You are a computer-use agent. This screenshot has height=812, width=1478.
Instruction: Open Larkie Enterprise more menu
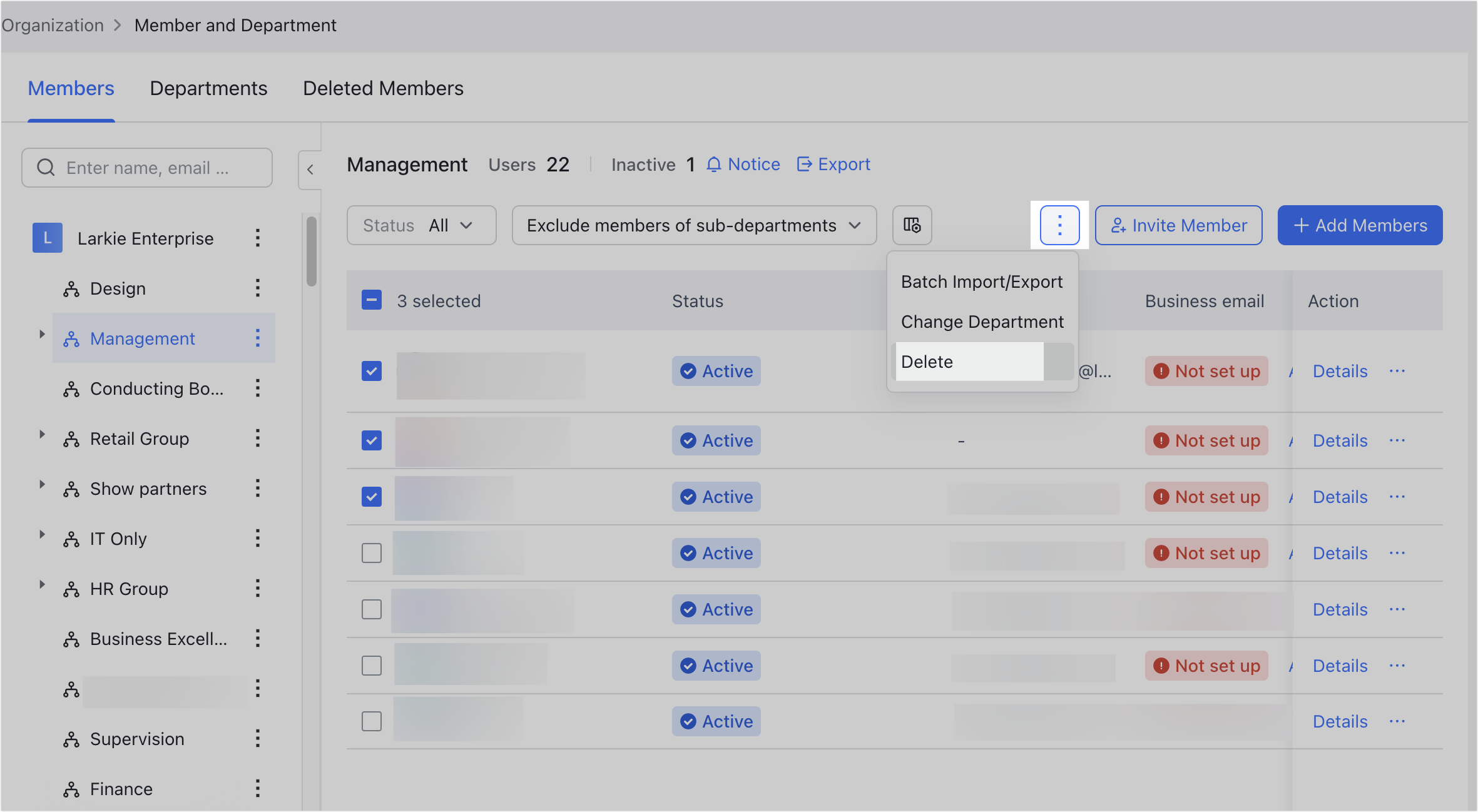[x=258, y=238]
